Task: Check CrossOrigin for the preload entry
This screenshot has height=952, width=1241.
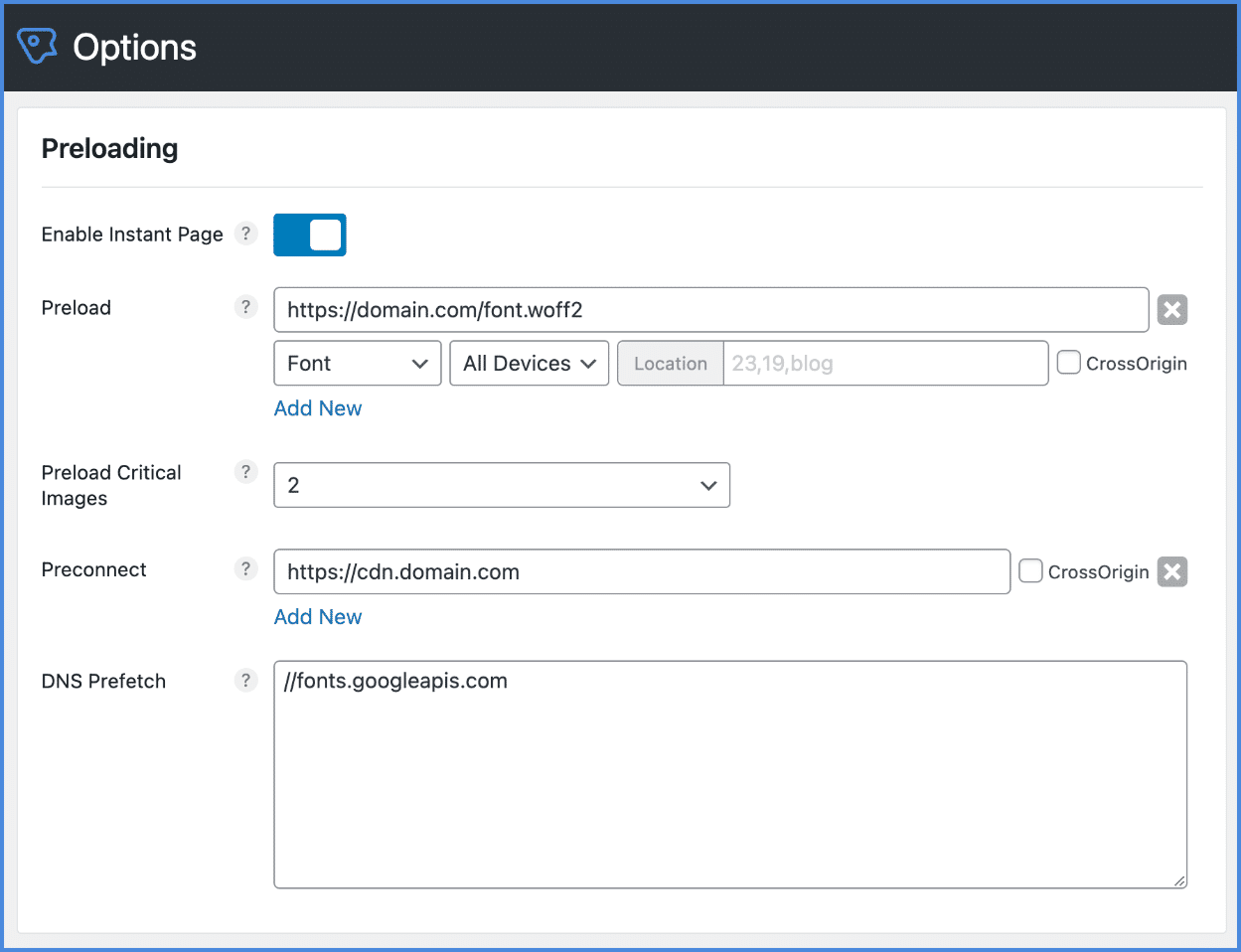Action: 1067,363
